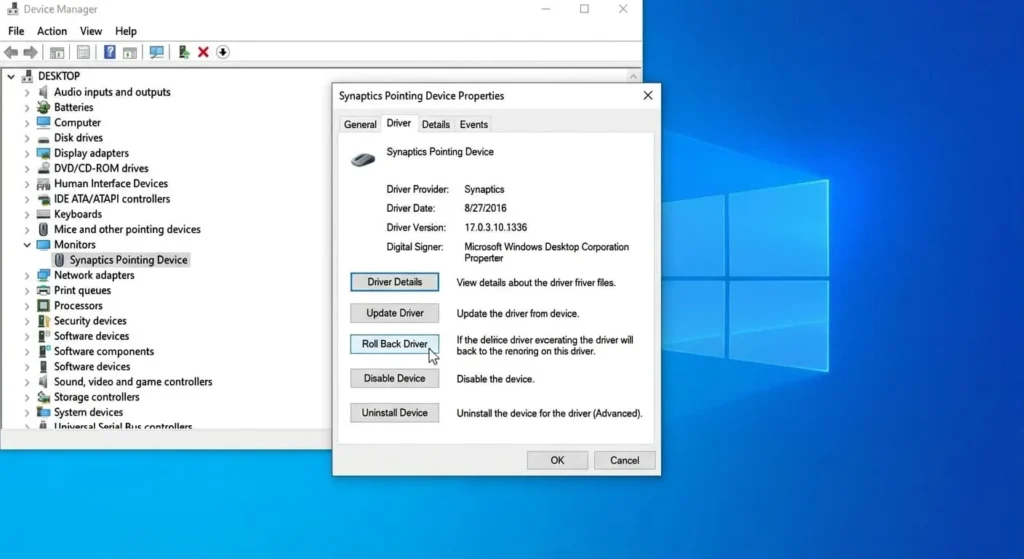The image size is (1024, 559).
Task: Click the Forward arrow in the toolbar
Action: tap(30, 52)
